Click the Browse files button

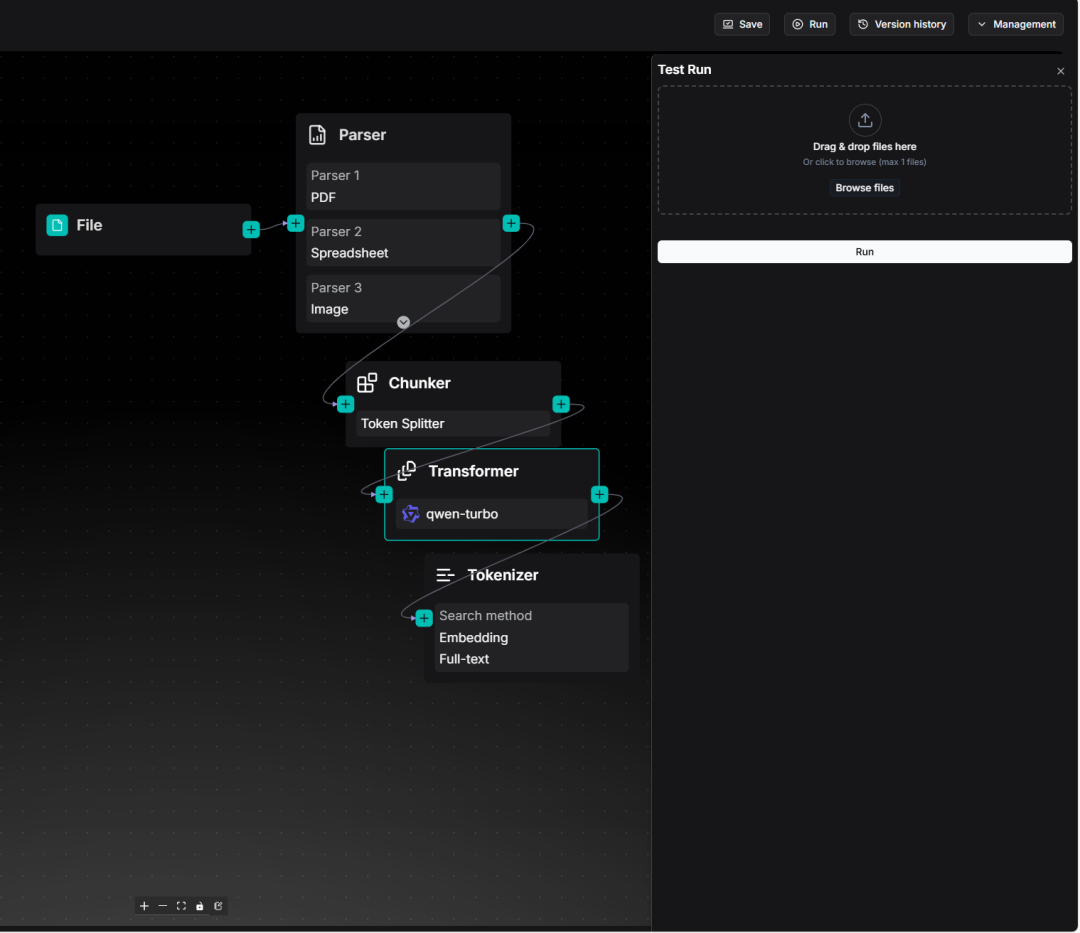coord(864,188)
